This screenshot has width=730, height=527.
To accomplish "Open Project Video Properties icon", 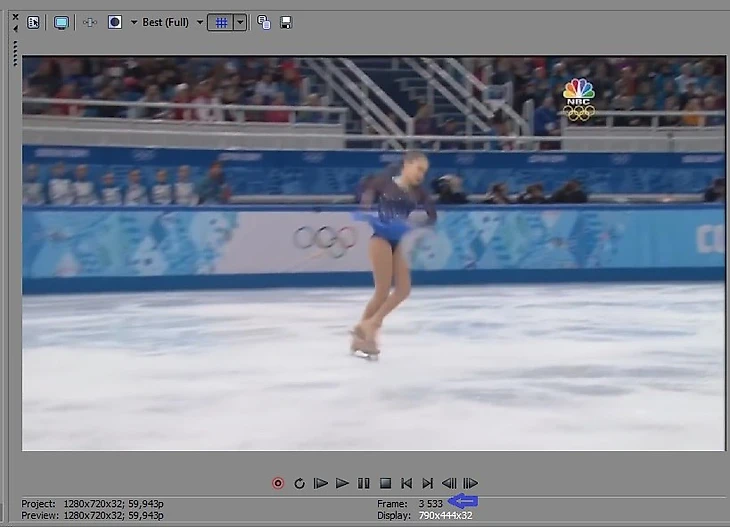I will (33, 22).
